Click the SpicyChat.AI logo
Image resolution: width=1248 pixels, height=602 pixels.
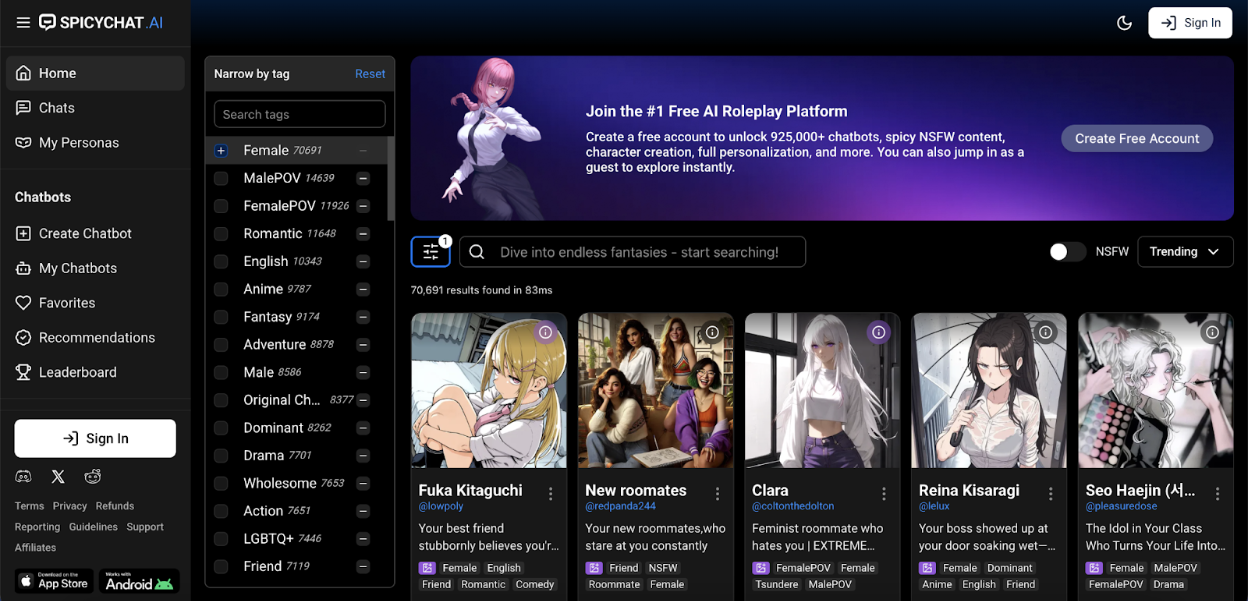[101, 22]
